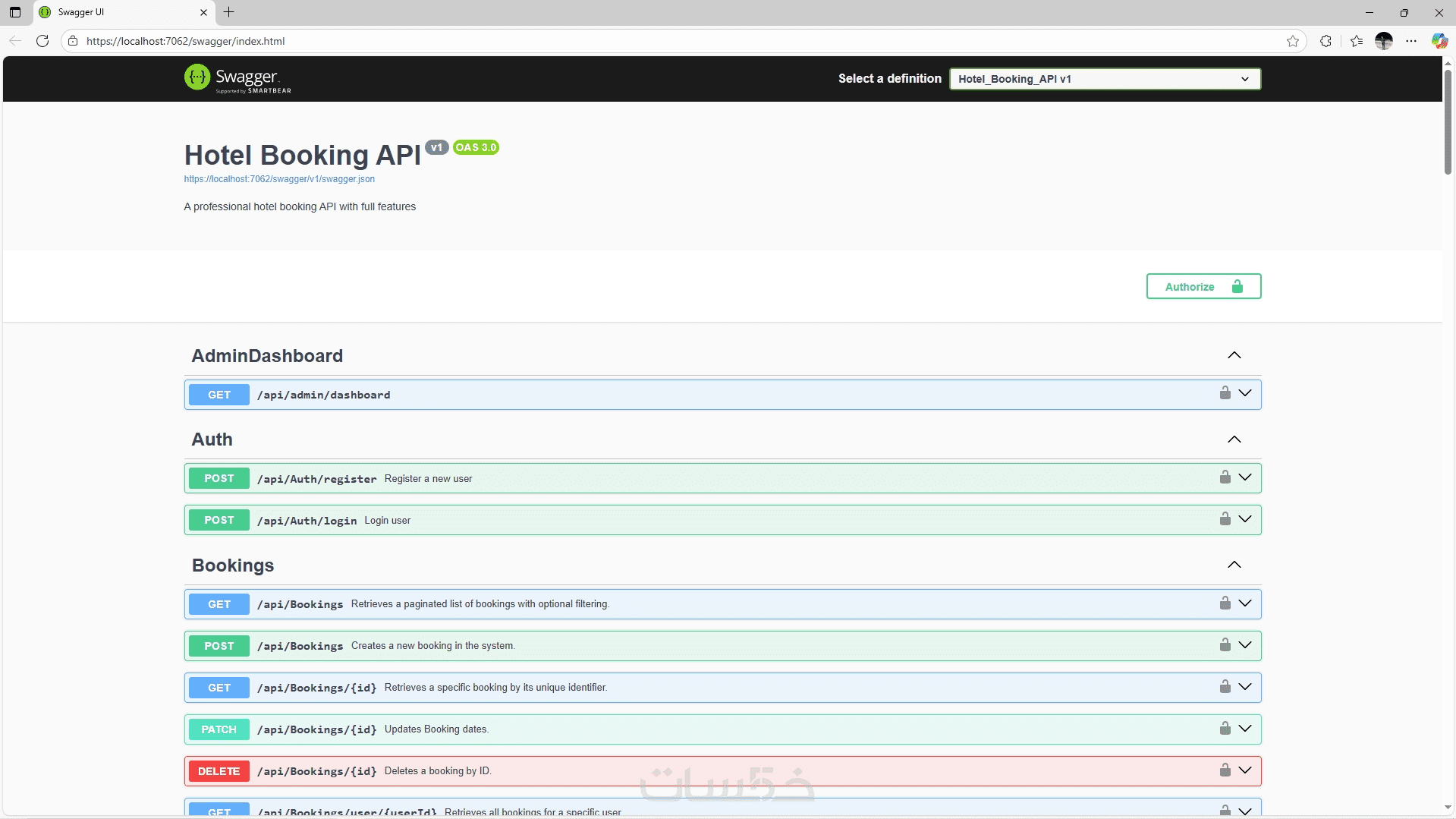Refresh the page with reload icon
Screen dimensions: 1456x819
[x=42, y=41]
